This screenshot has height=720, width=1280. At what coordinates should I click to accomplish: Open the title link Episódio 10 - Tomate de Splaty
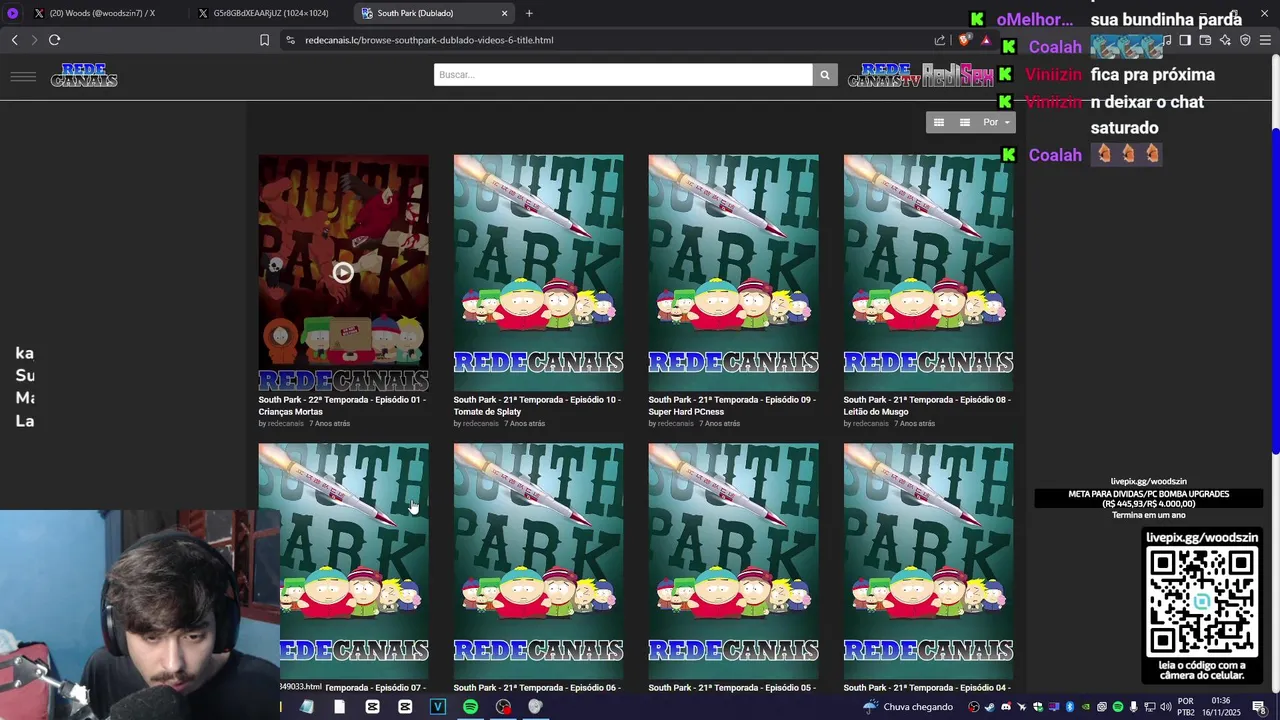(x=537, y=405)
